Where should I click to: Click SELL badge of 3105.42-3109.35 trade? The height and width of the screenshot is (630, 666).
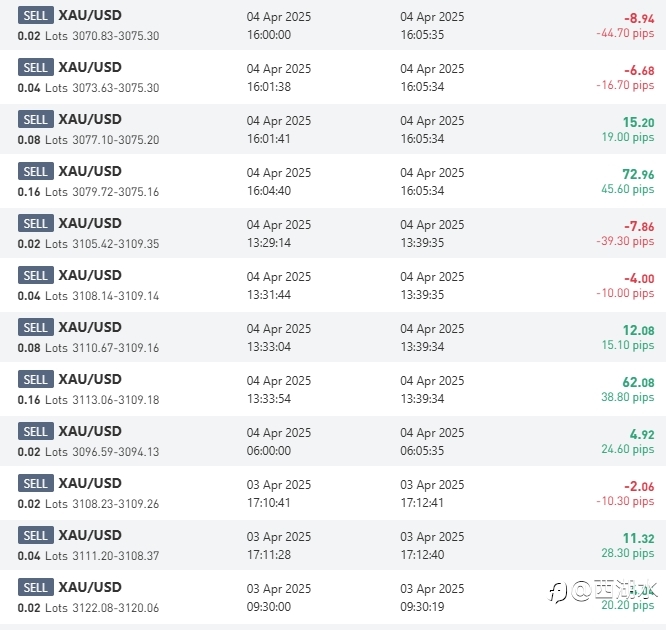pyautogui.click(x=35, y=224)
